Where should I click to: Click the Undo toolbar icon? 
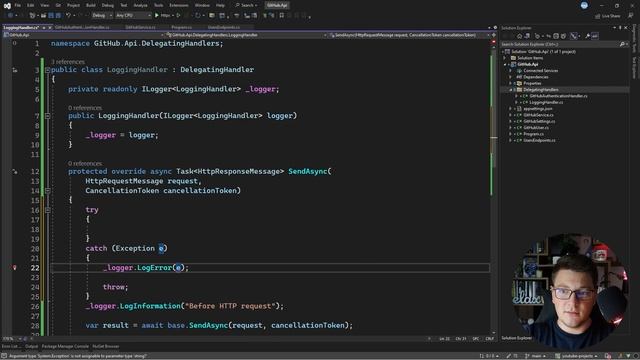pos(69,16)
